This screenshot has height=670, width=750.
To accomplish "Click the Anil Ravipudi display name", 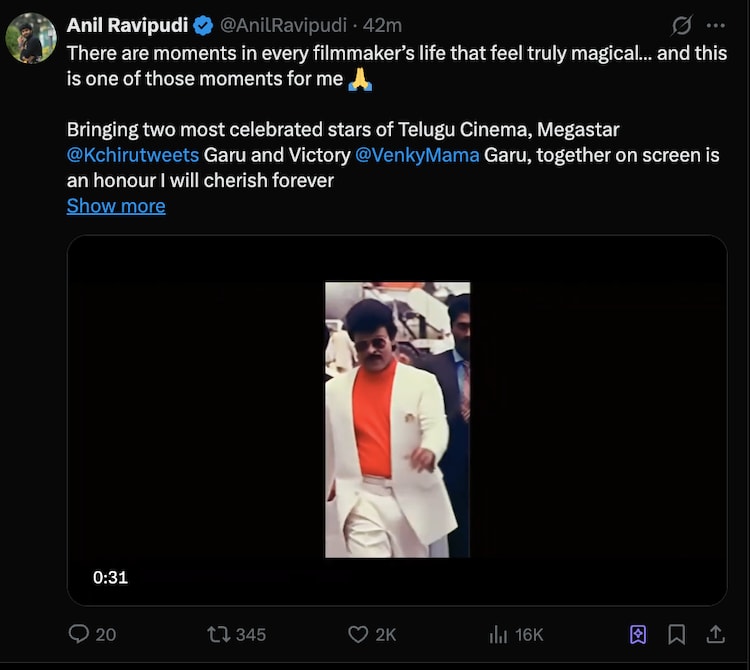I will pos(126,25).
